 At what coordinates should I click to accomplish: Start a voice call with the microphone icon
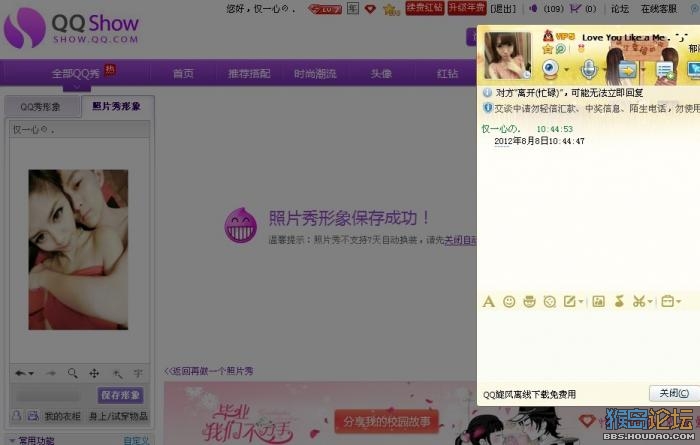589,70
